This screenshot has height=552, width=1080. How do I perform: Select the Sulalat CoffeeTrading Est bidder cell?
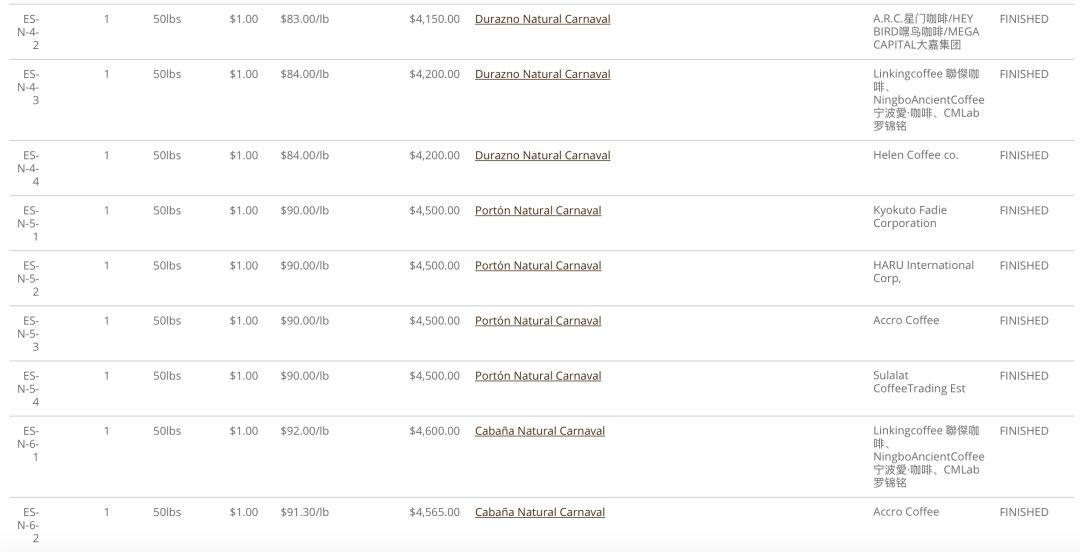pos(919,382)
